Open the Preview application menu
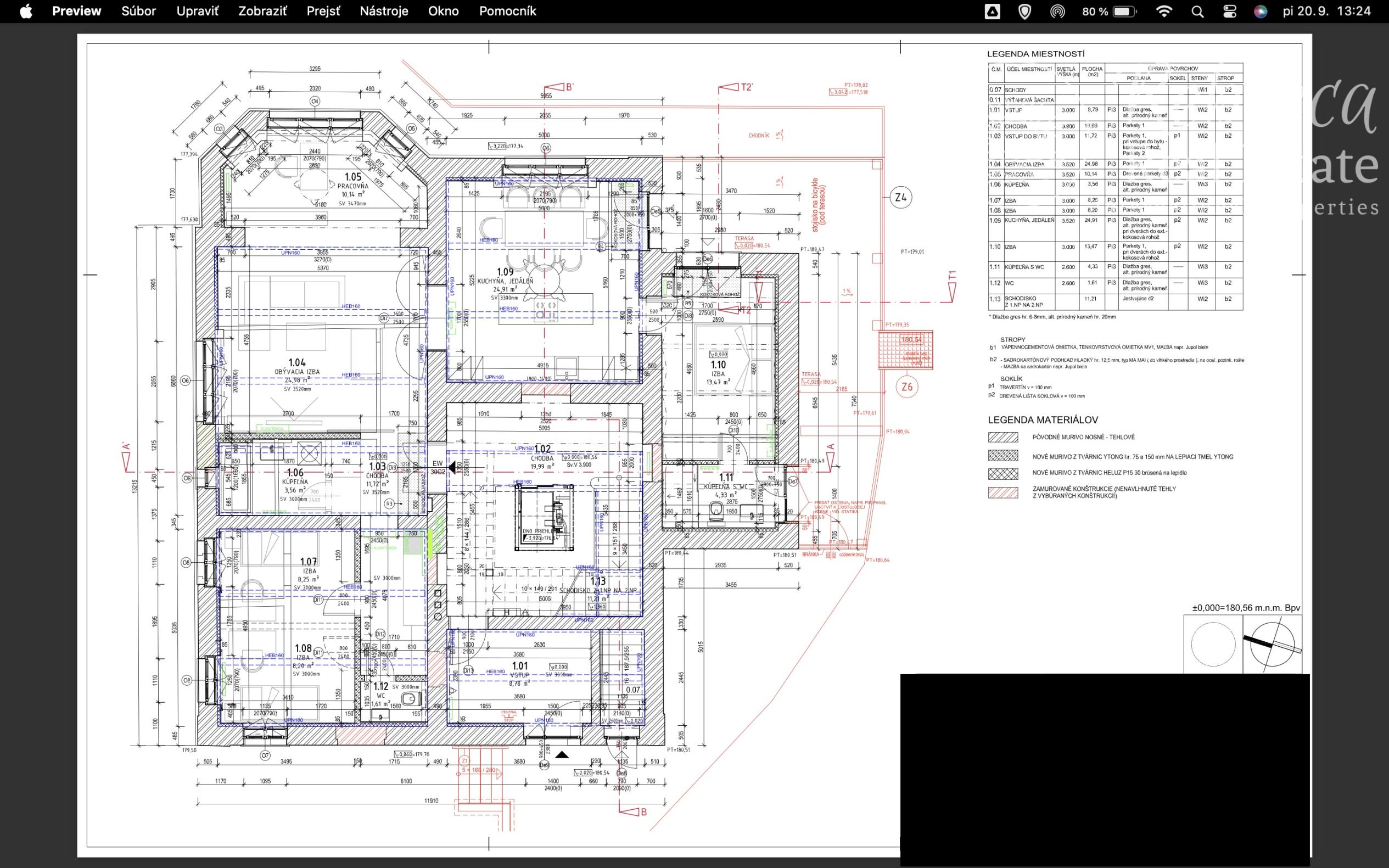Viewport: 1389px width, 868px height. coord(76,12)
